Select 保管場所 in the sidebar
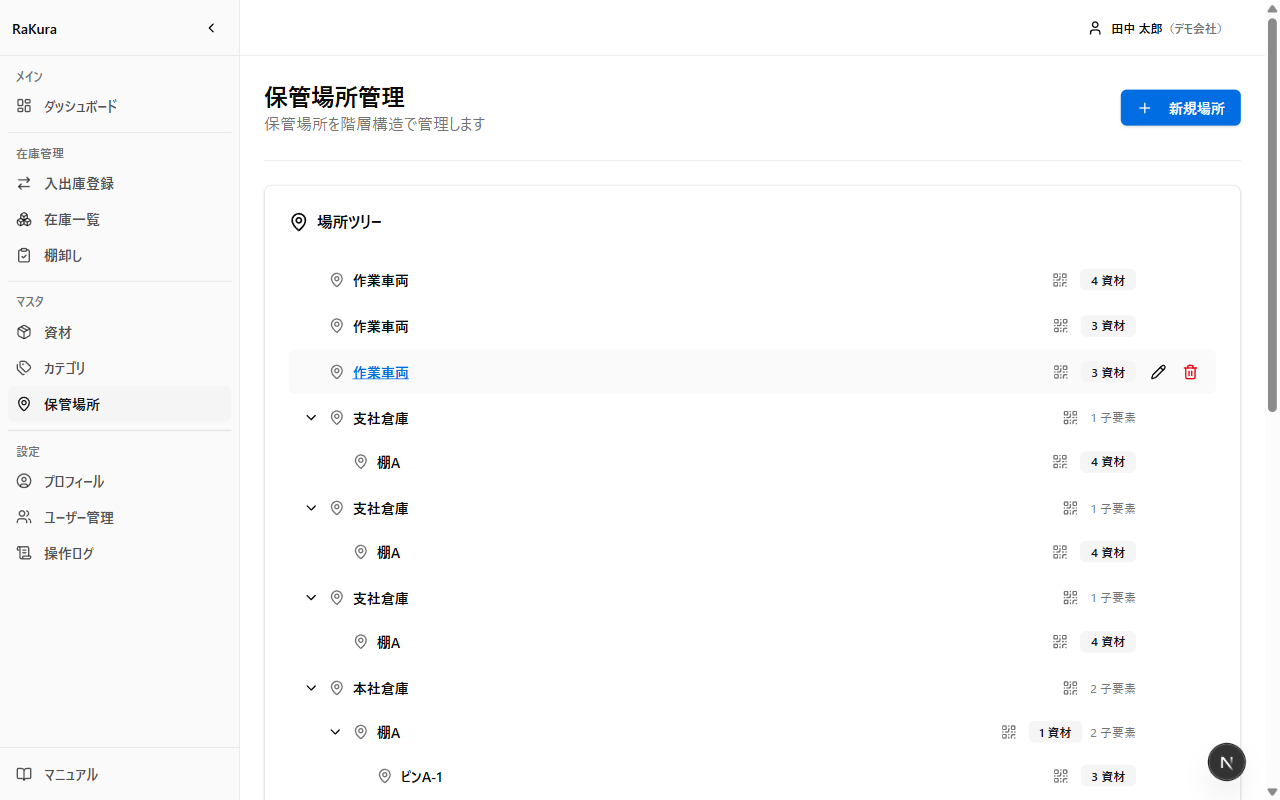This screenshot has height=800, width=1280. click(120, 404)
